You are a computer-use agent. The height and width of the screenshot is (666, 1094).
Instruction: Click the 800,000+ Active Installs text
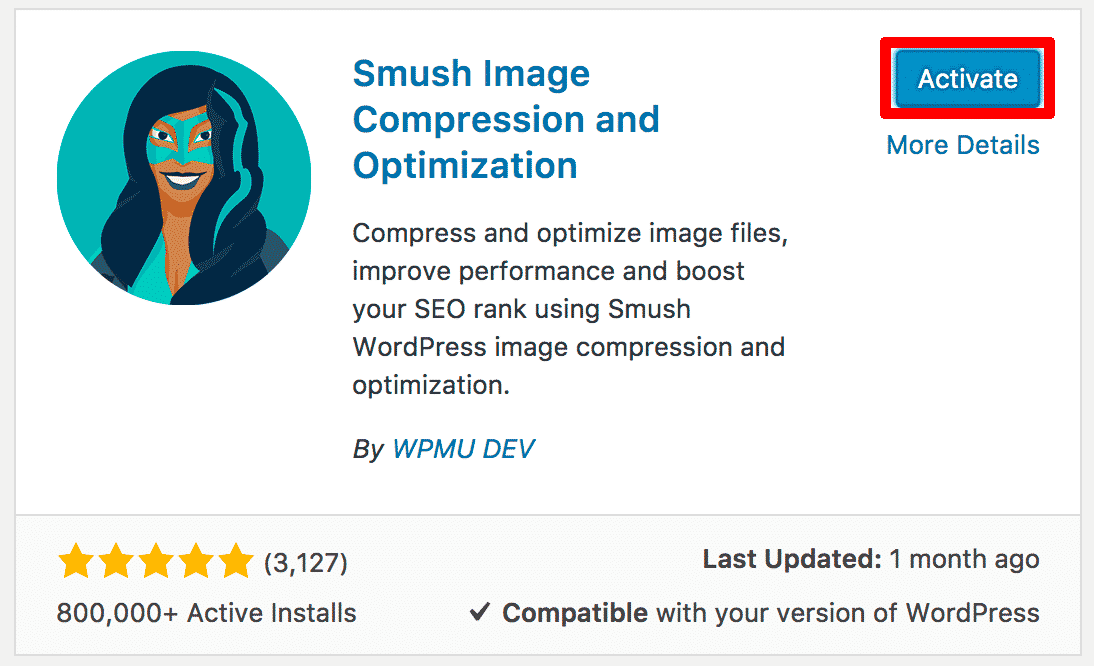pos(207,613)
